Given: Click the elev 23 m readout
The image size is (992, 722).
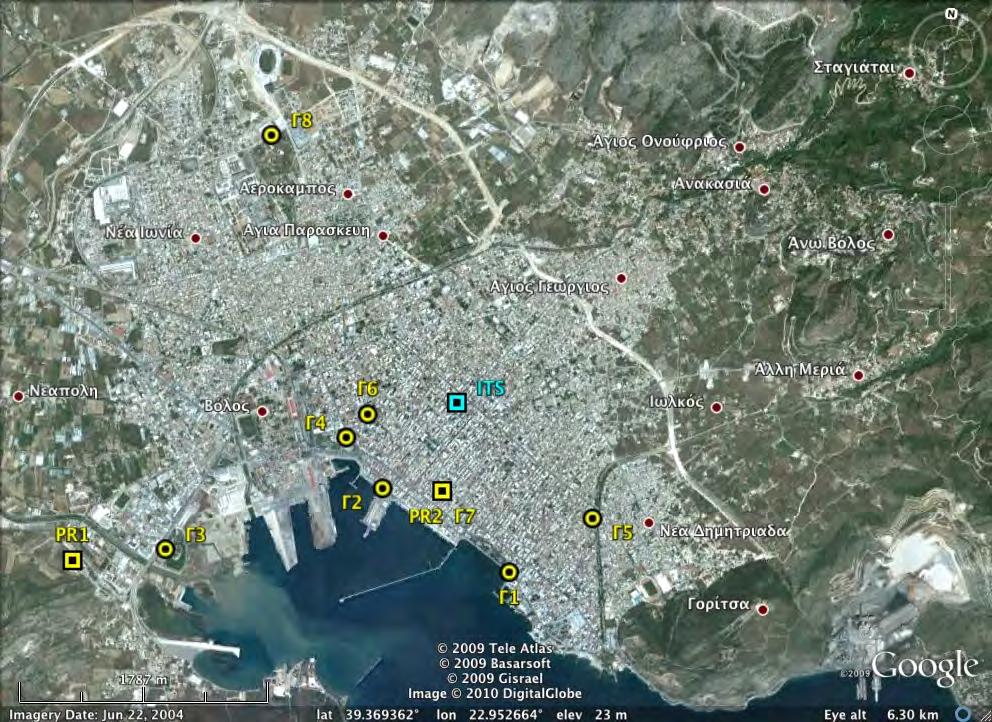Looking at the screenshot, I should click(592, 715).
